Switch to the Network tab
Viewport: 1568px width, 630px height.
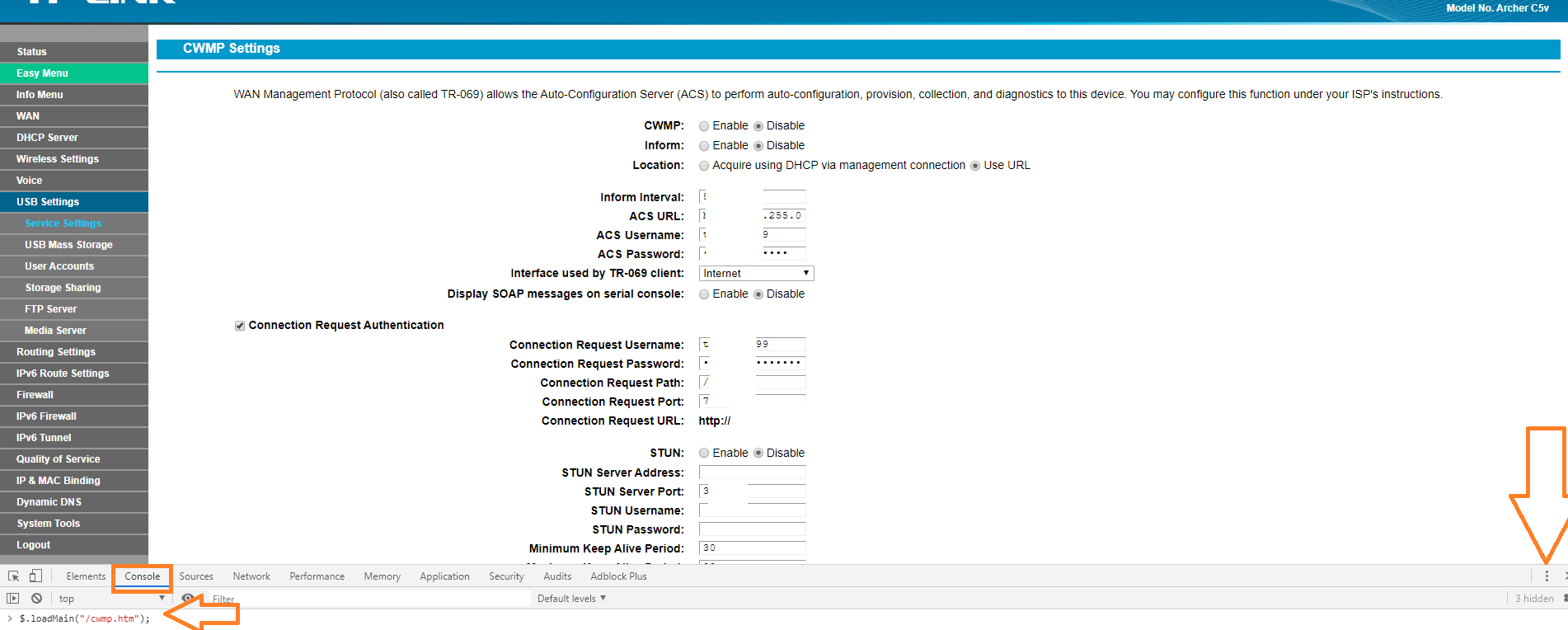click(x=251, y=576)
